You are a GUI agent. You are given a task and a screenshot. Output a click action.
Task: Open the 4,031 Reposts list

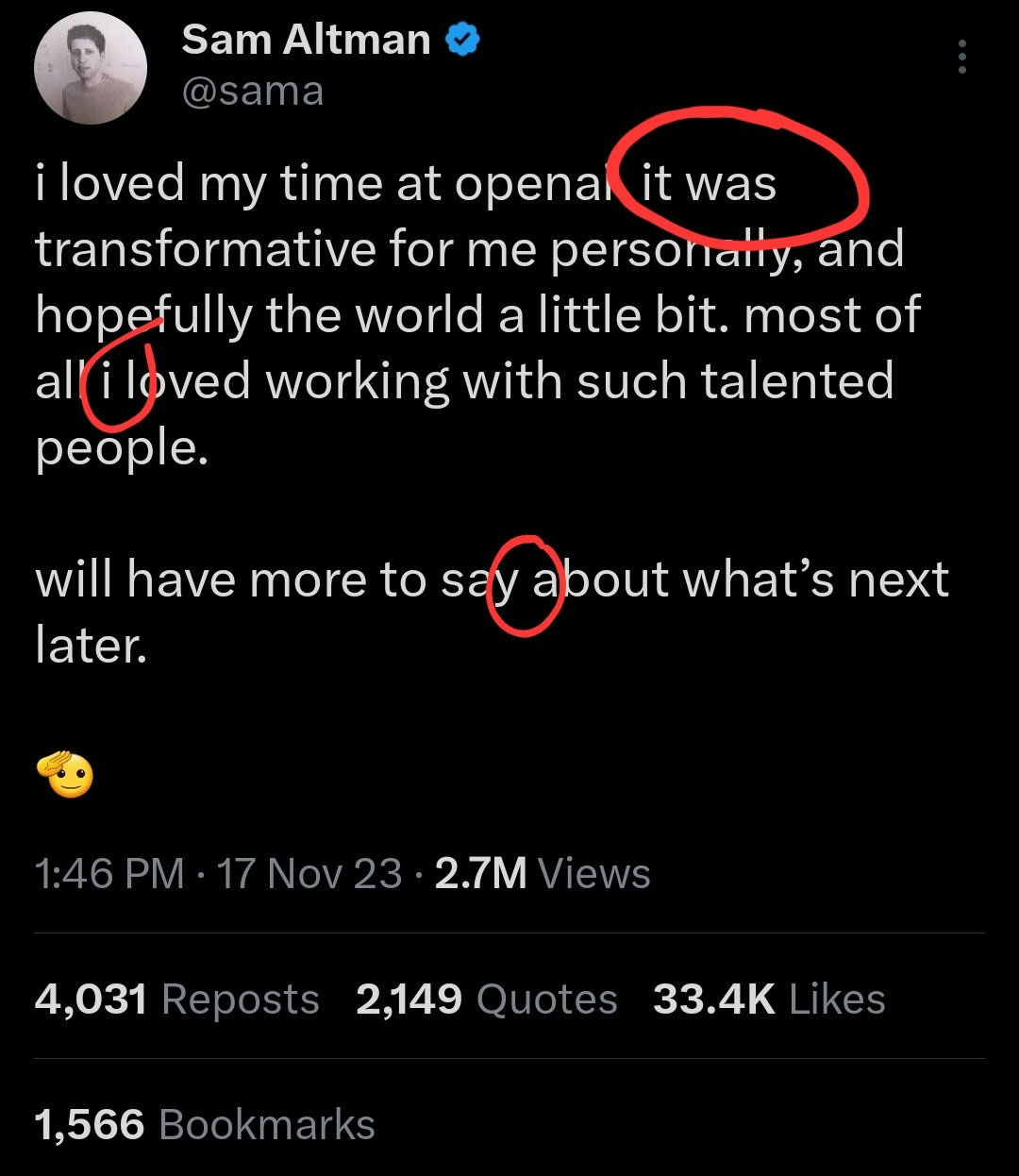177,999
